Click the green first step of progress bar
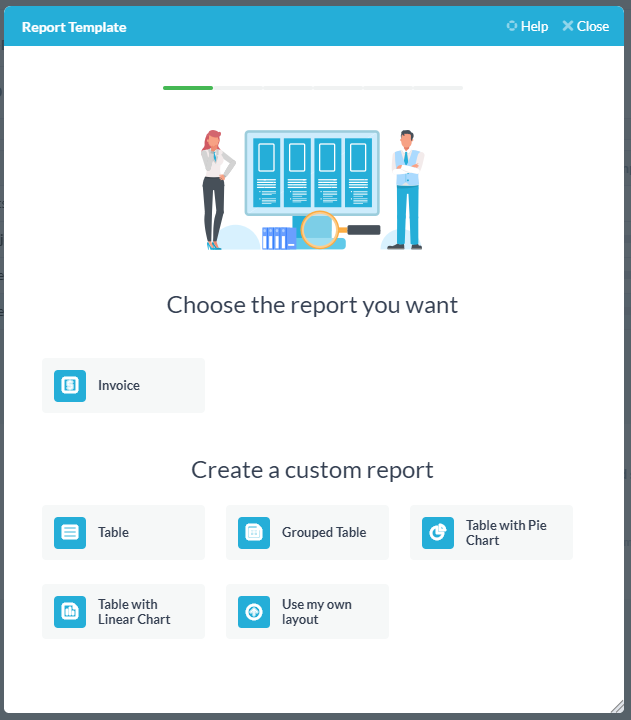 click(x=188, y=88)
